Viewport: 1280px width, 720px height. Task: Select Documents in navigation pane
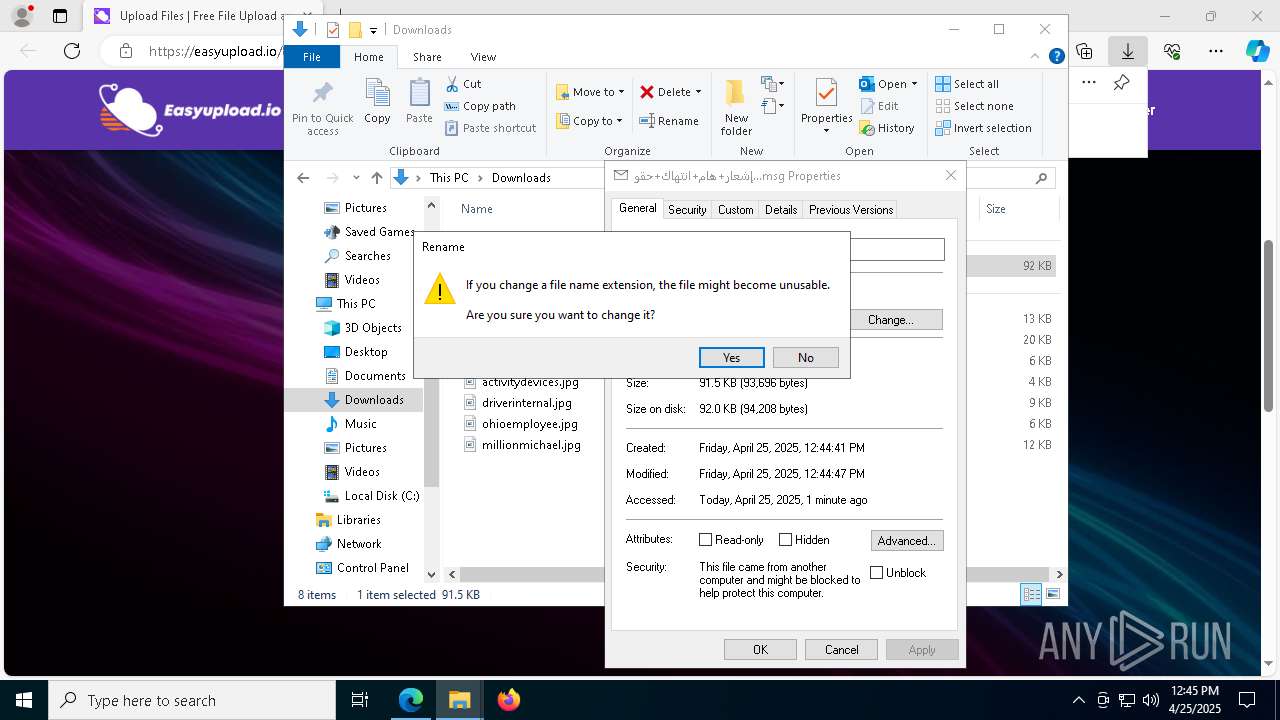[365, 376]
